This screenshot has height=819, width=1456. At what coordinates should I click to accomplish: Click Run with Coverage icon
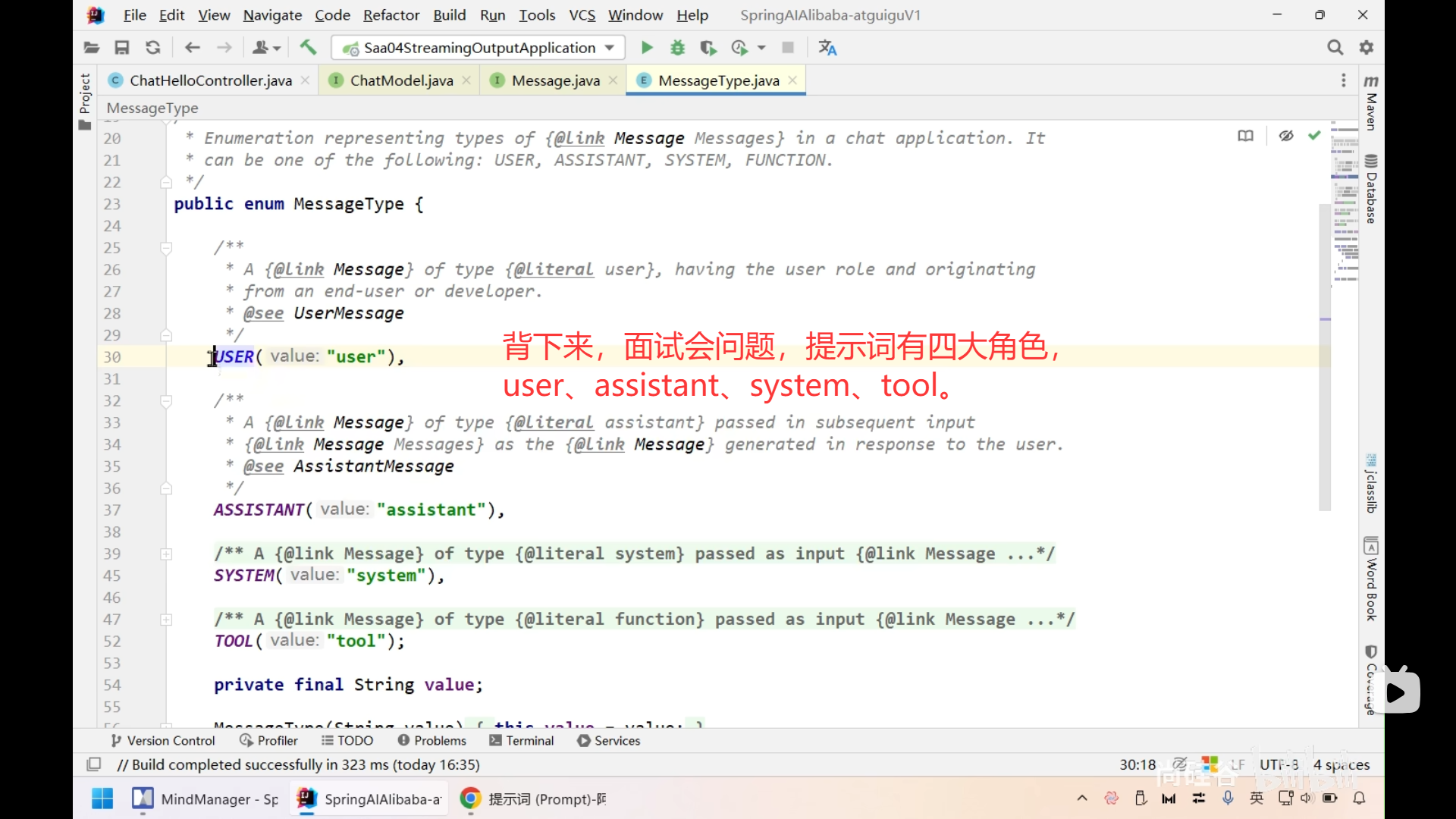(708, 48)
